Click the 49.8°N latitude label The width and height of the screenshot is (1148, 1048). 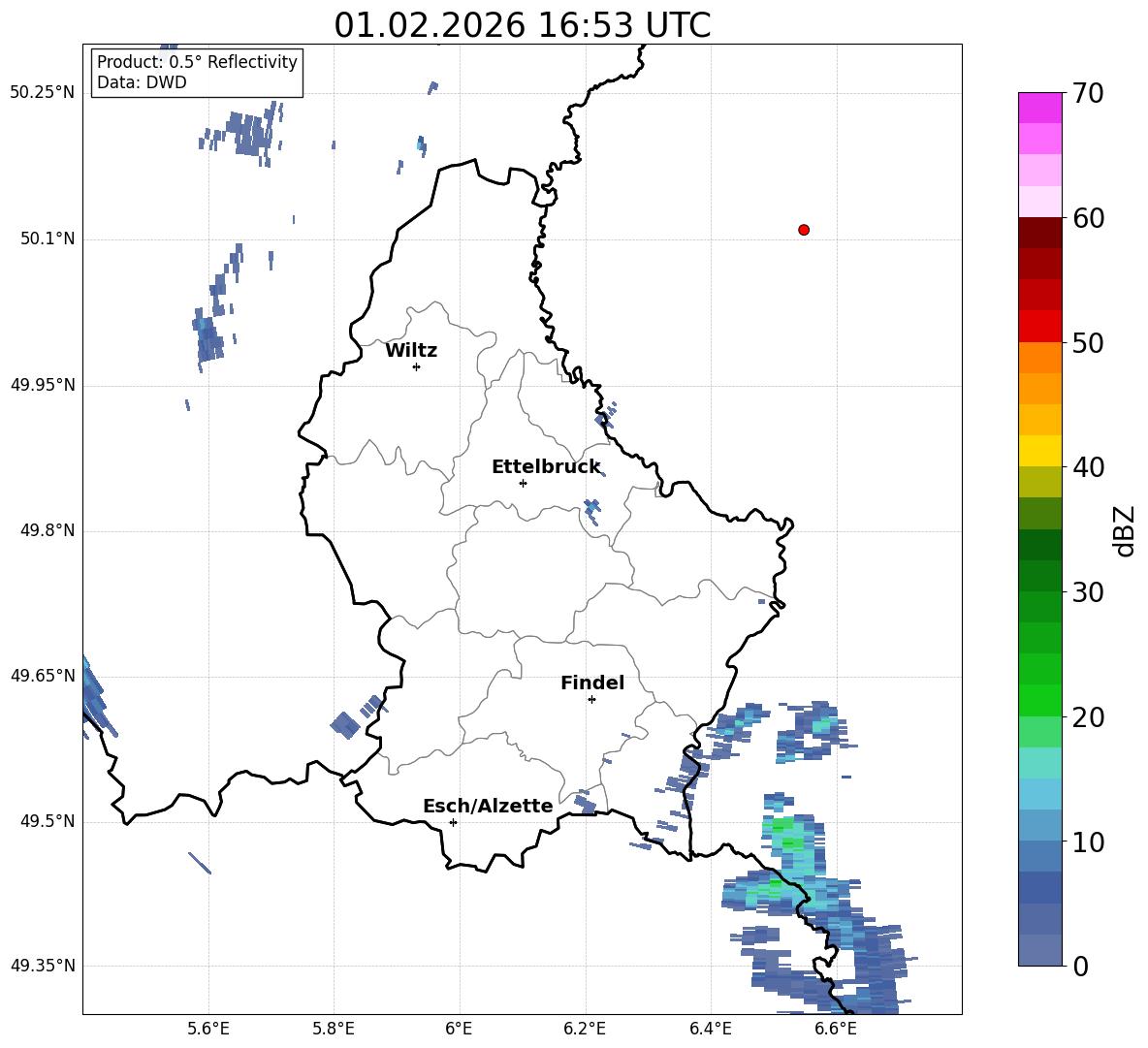pos(48,530)
